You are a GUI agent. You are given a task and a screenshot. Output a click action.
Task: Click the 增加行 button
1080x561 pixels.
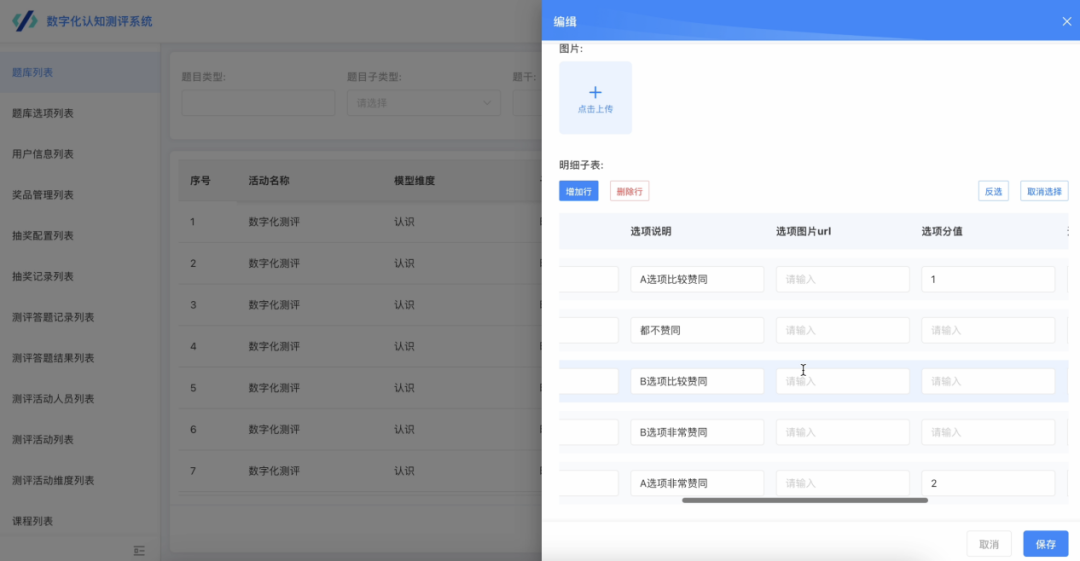click(579, 191)
